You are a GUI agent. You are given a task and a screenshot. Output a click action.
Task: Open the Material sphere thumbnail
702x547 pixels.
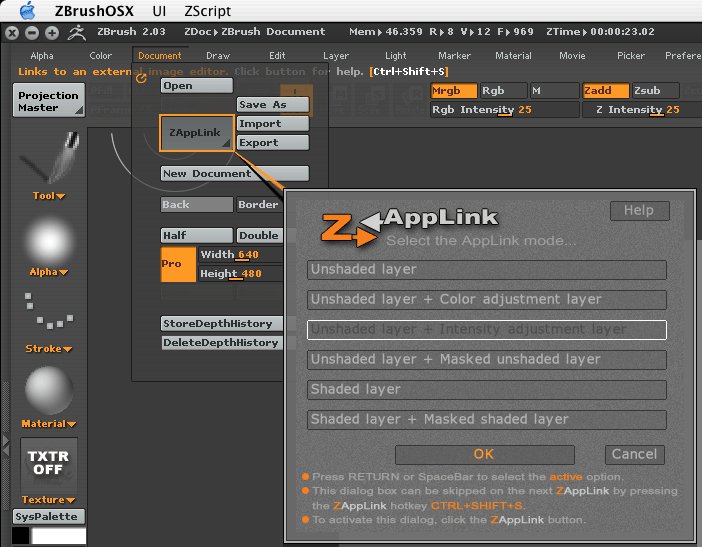(x=49, y=390)
